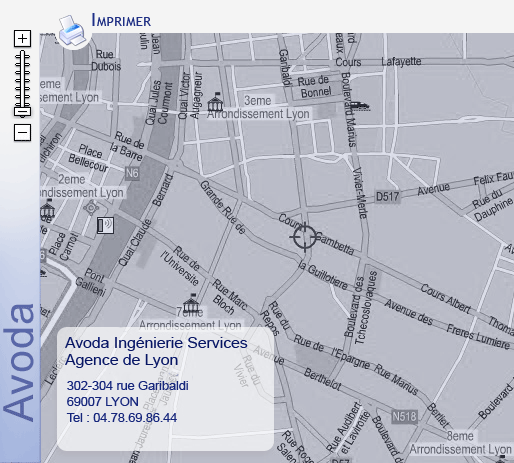Viewport: 514px width, 463px height.
Task: Click the crosshair location marker on Cours Gambetta
Action: click(x=304, y=237)
